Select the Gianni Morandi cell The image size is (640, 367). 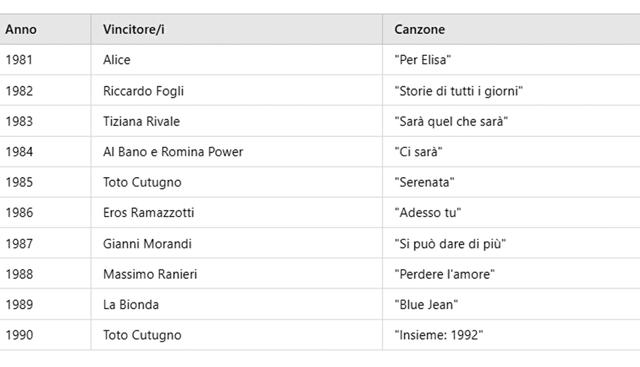point(237,243)
